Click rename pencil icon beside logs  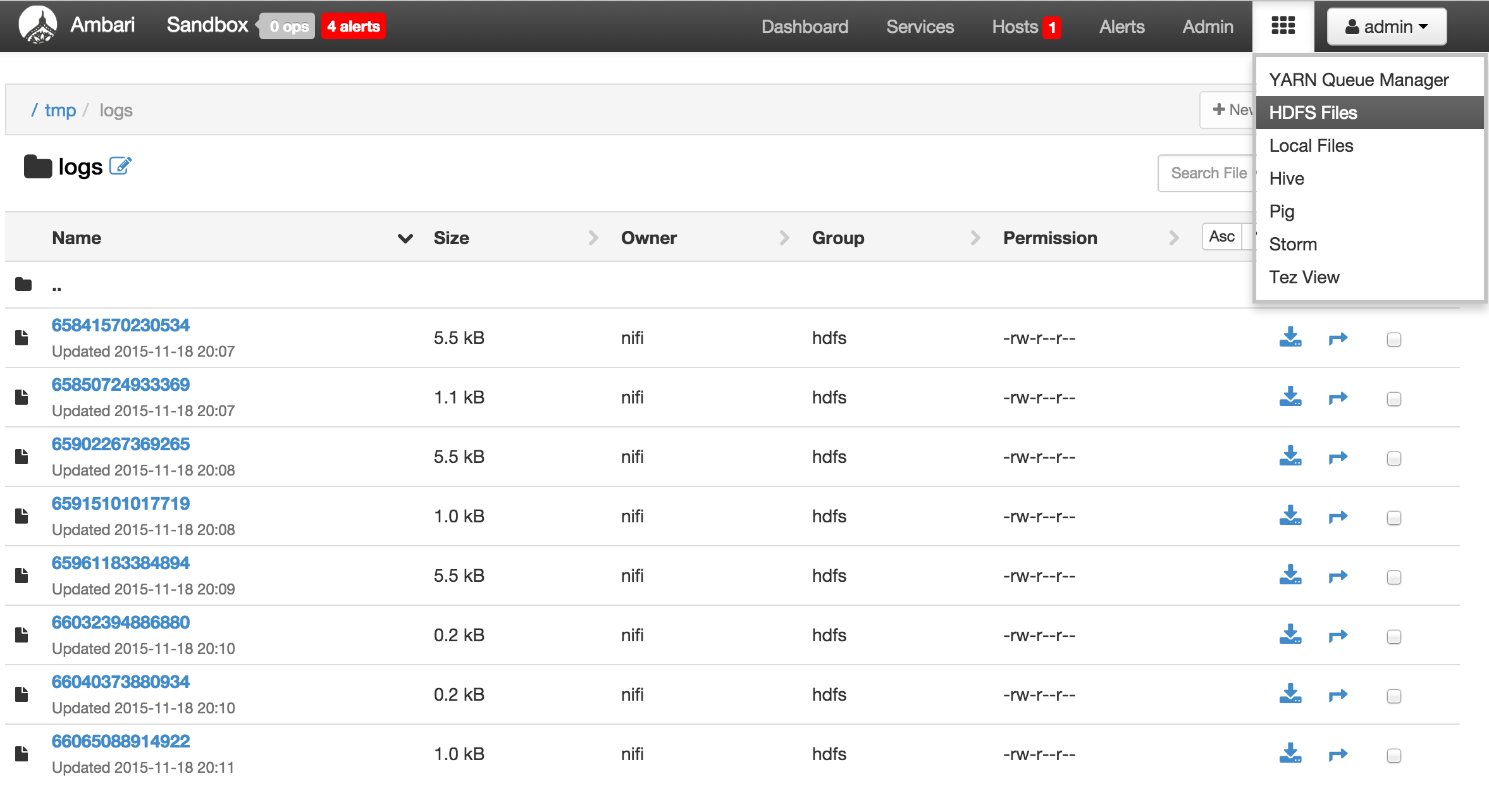tap(120, 166)
